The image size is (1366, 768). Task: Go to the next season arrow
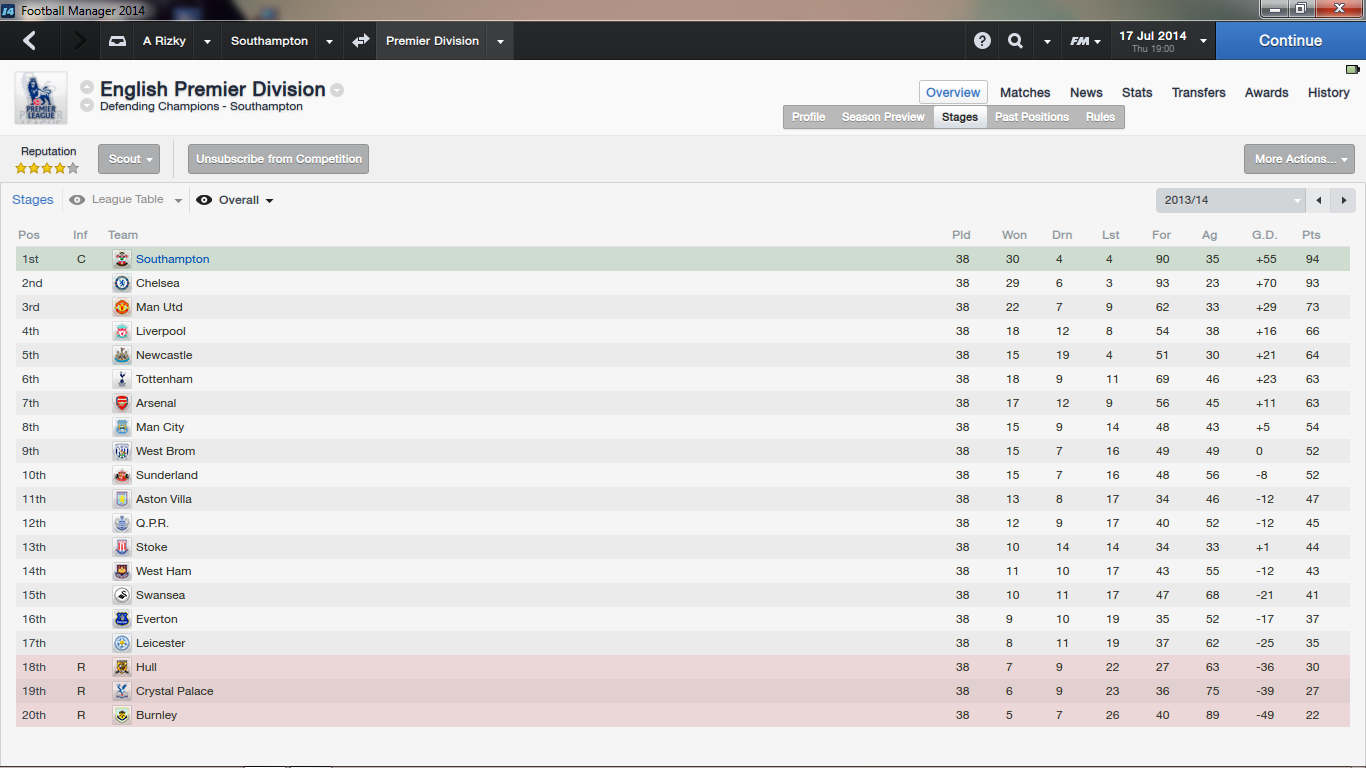1344,200
